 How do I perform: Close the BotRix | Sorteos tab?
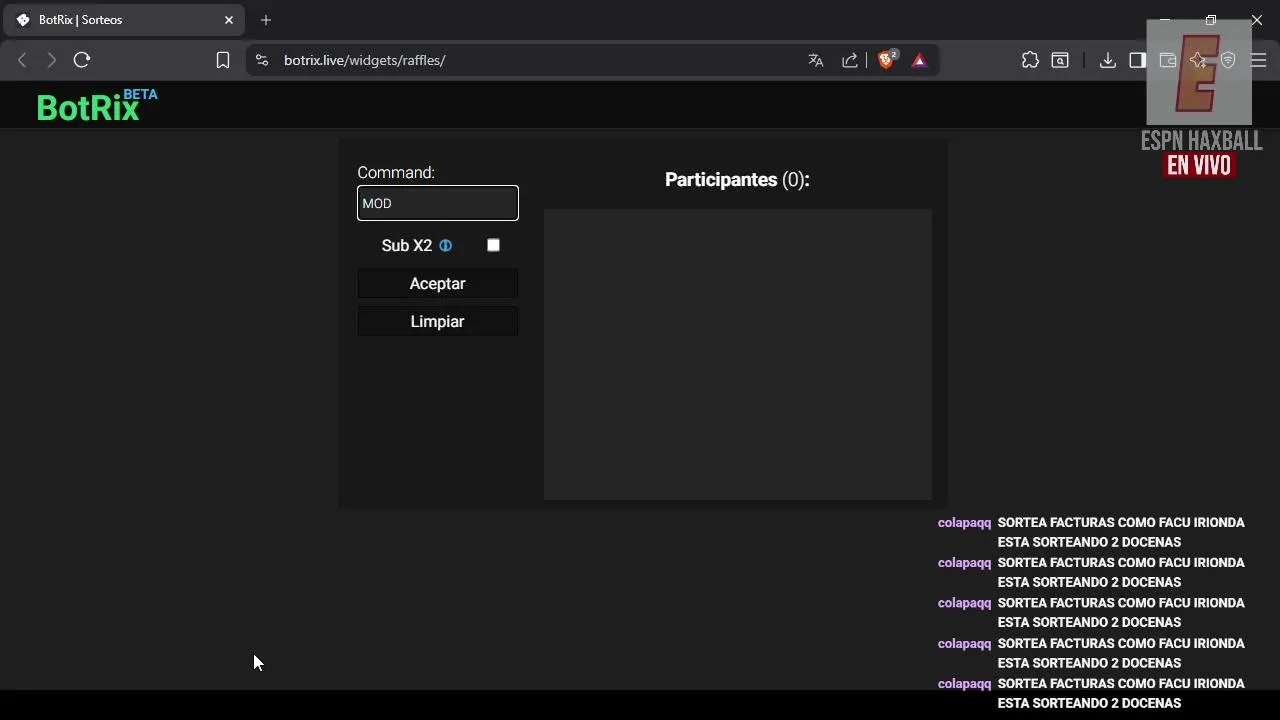(x=229, y=20)
